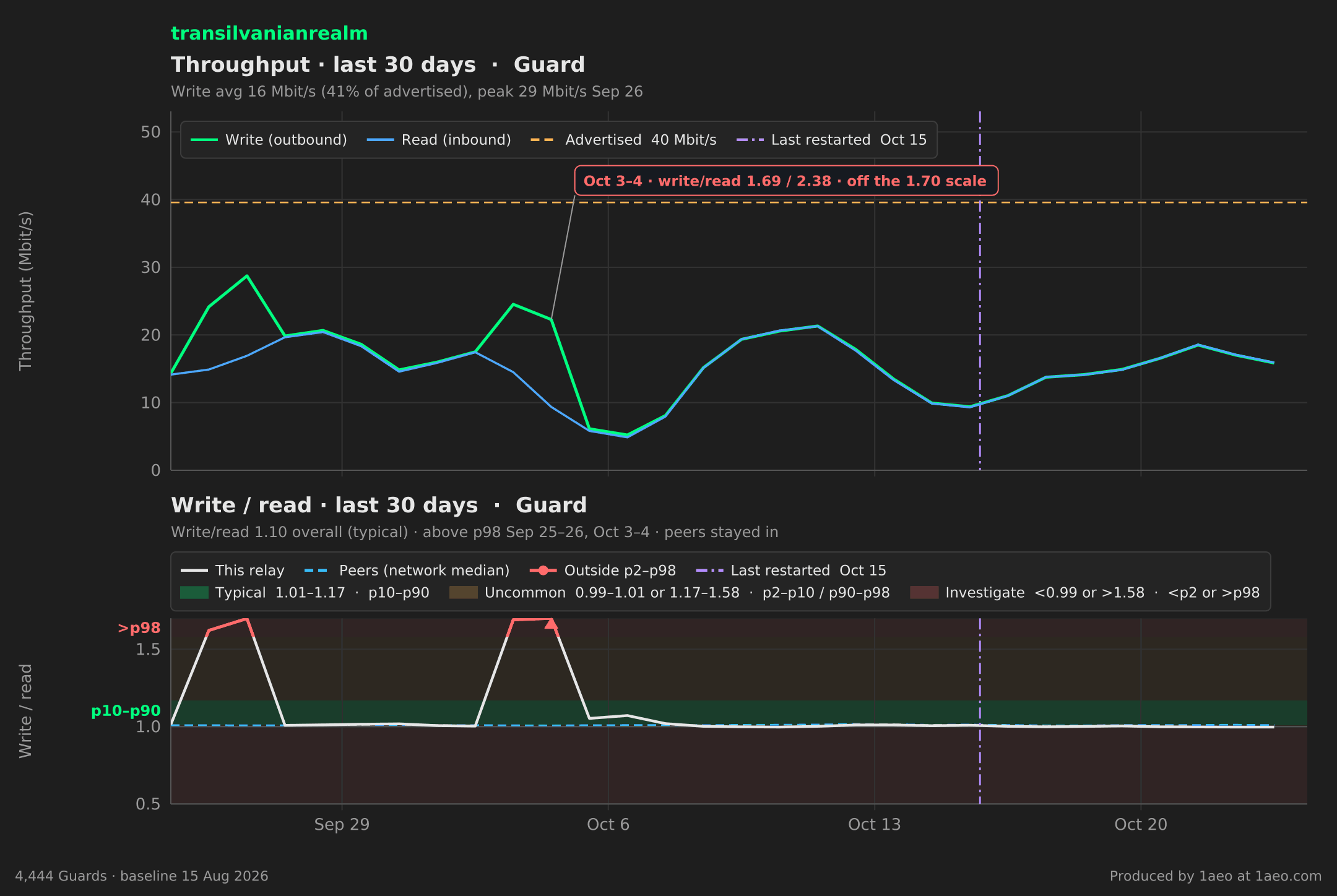Select Peers (network median) legend entry
The height and width of the screenshot is (896, 1337).
[407, 571]
